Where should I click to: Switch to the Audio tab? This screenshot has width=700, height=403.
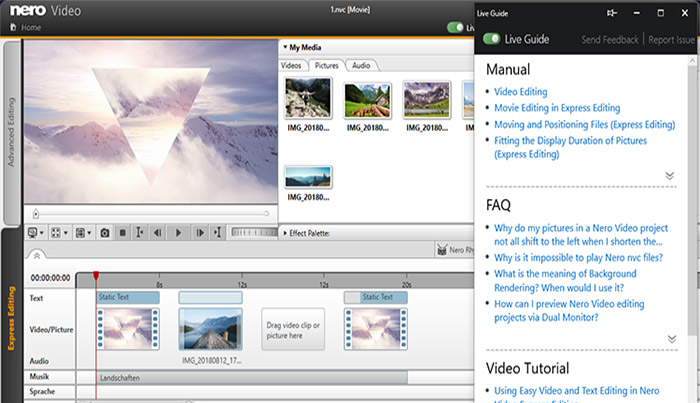tap(361, 66)
